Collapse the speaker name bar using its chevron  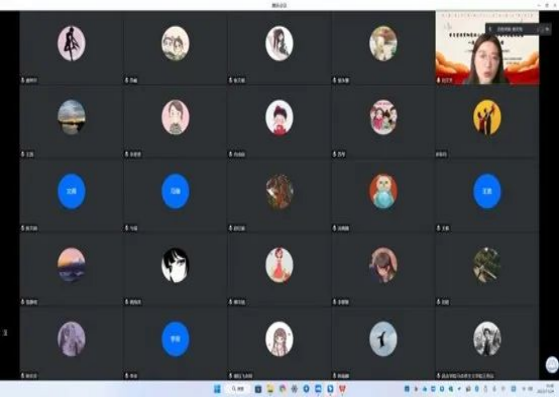coord(490,29)
